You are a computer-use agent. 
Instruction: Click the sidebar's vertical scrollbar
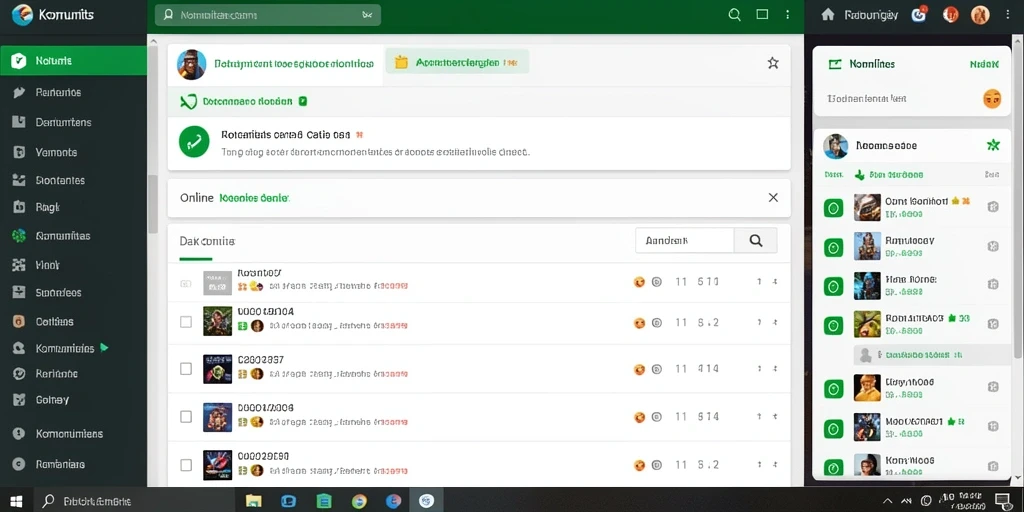153,204
